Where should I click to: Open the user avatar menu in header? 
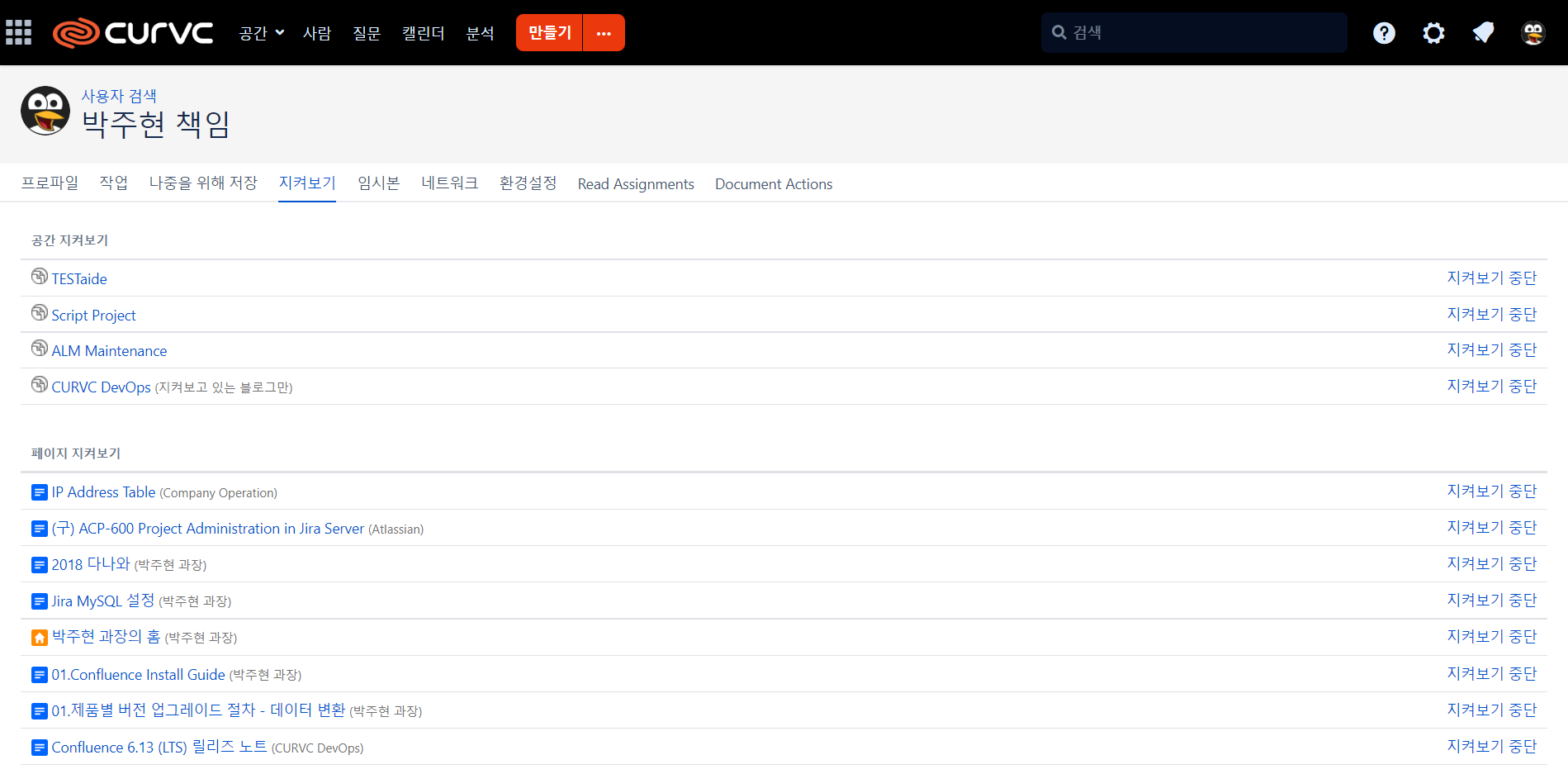[1533, 33]
